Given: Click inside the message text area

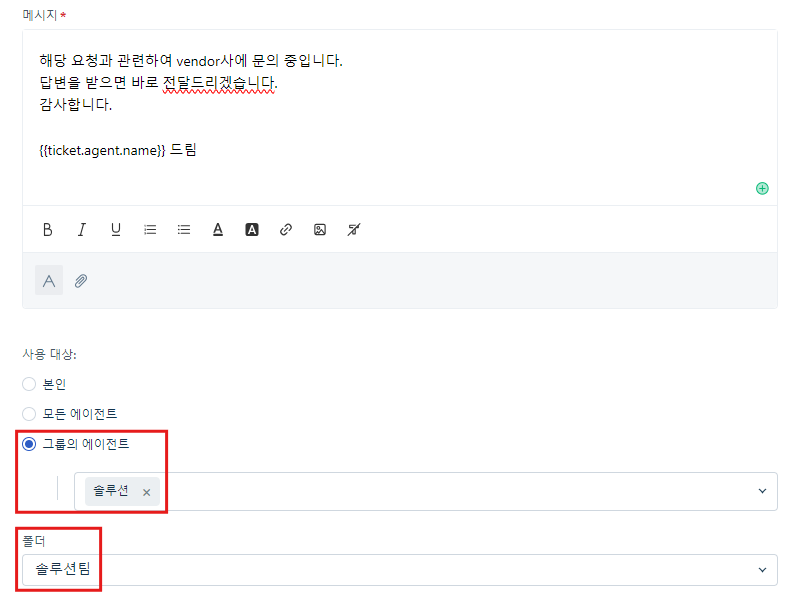Looking at the screenshot, I should coord(400,117).
